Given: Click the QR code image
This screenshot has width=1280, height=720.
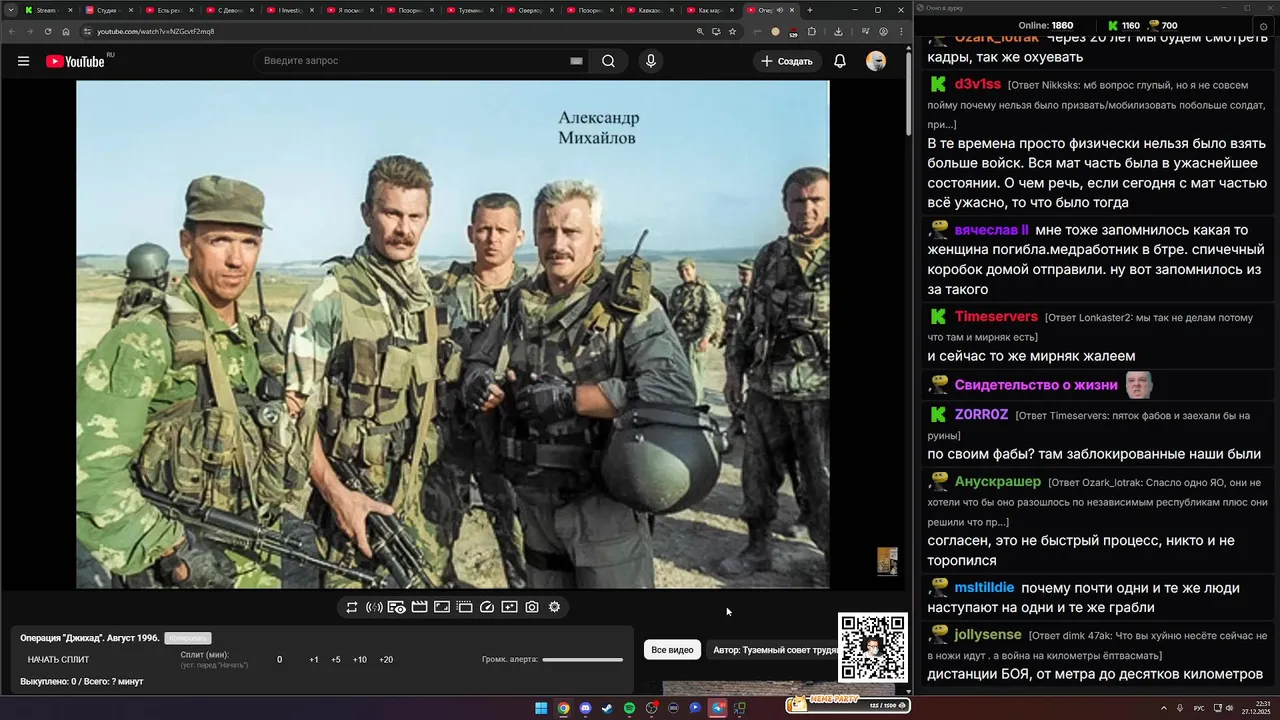Looking at the screenshot, I should [873, 648].
